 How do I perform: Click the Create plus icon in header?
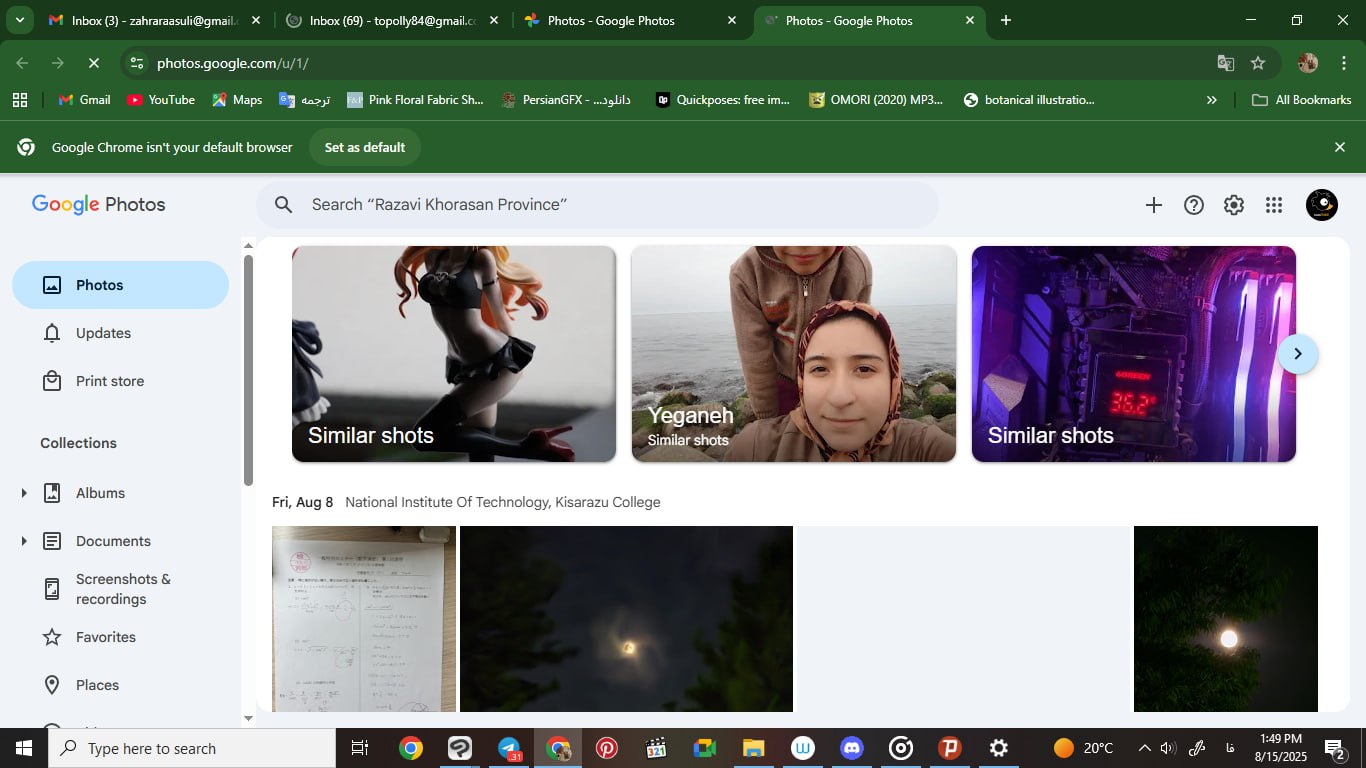1153,205
